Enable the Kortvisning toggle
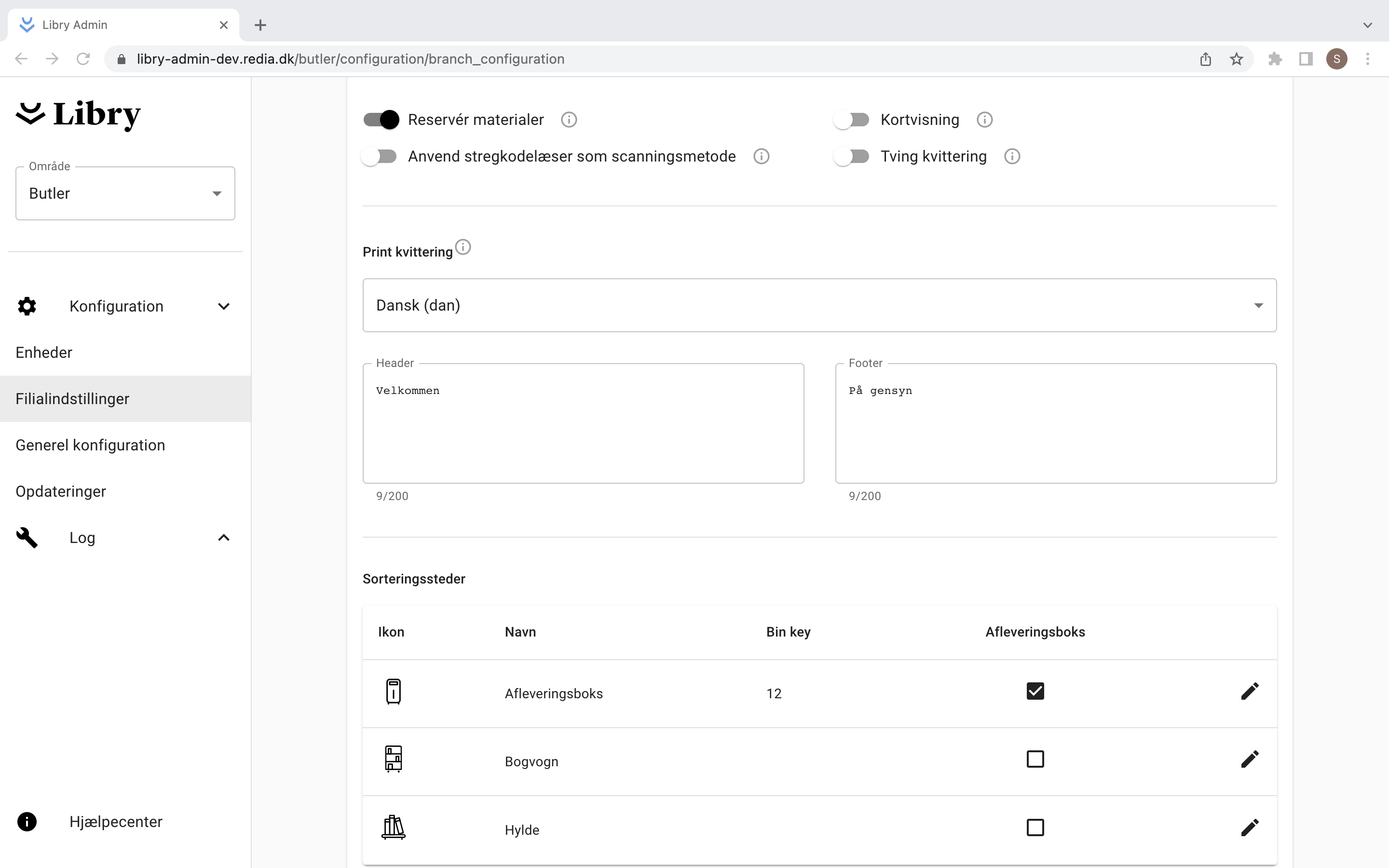The image size is (1389, 868). coord(852,120)
